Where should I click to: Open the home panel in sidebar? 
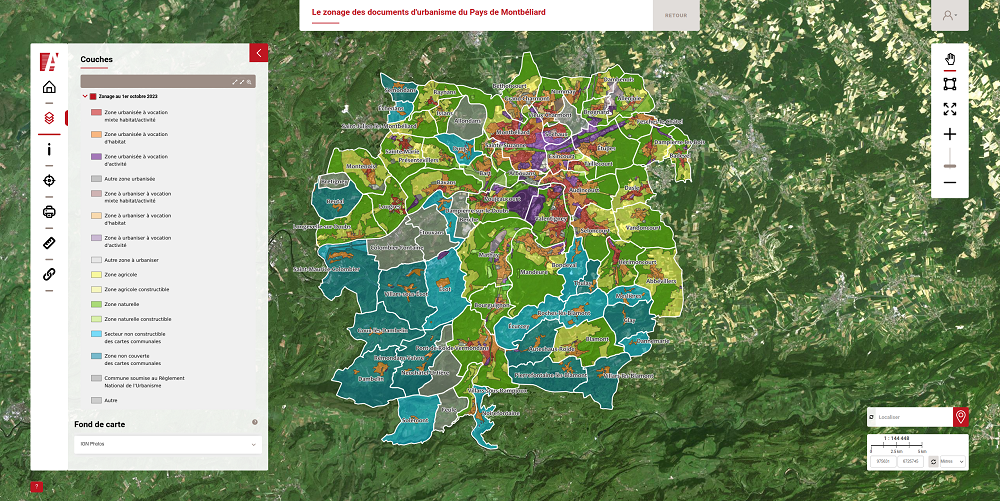pos(49,87)
